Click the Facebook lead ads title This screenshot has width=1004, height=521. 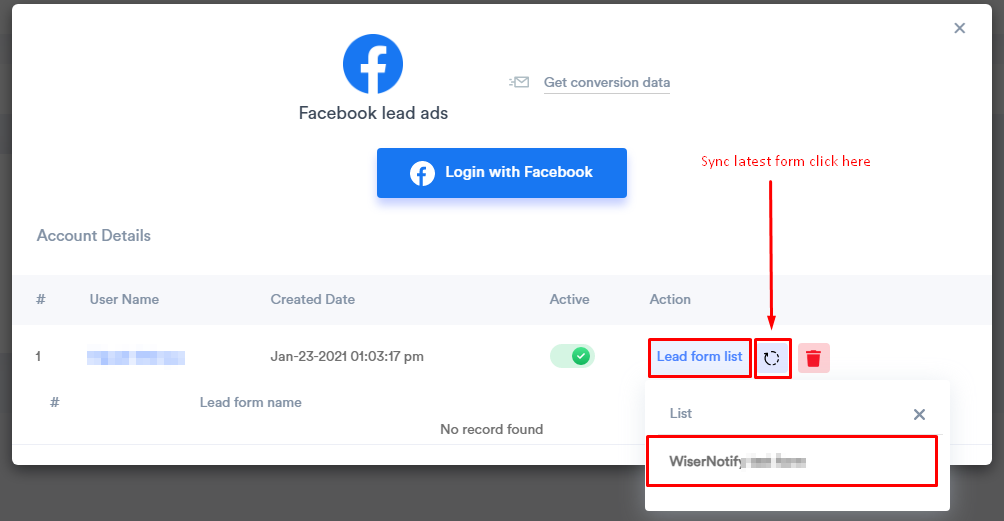[373, 113]
